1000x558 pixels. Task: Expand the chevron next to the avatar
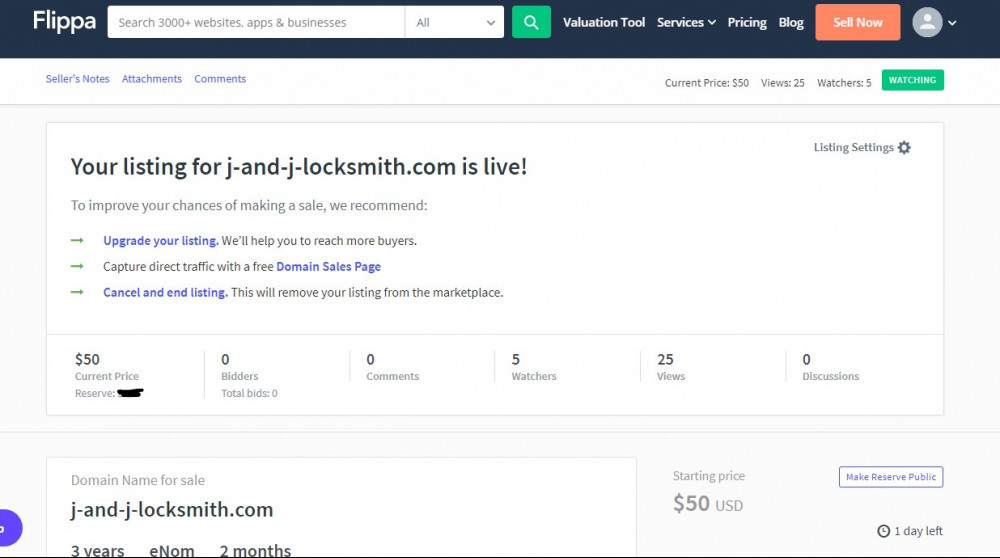click(952, 23)
